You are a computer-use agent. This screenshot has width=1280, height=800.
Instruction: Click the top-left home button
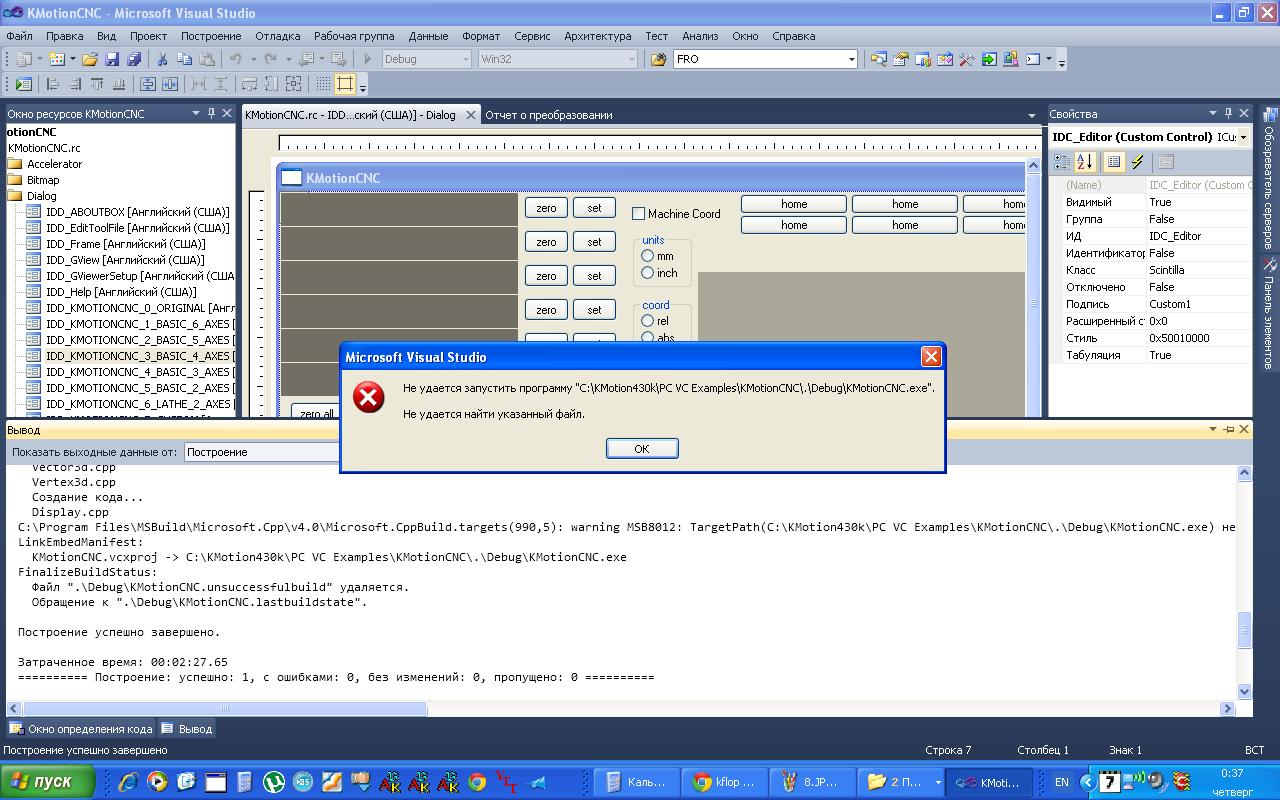pyautogui.click(x=794, y=204)
